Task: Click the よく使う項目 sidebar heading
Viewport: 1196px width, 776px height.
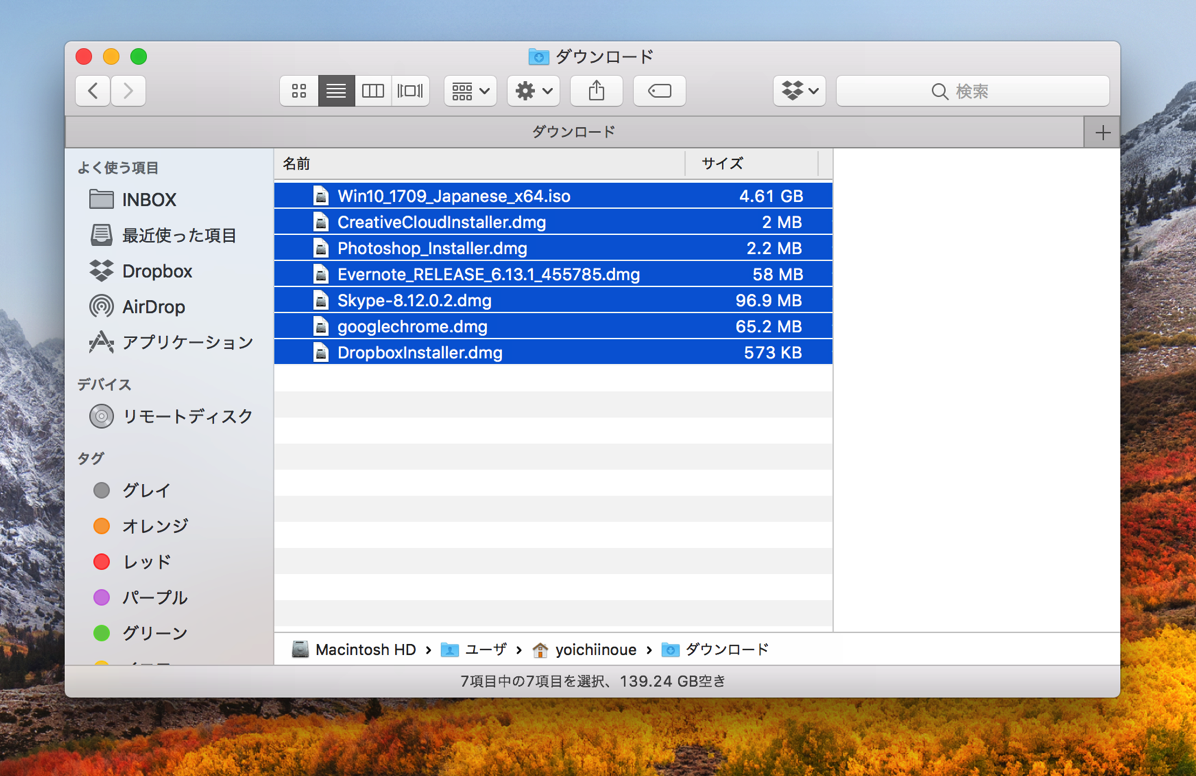Action: (118, 168)
